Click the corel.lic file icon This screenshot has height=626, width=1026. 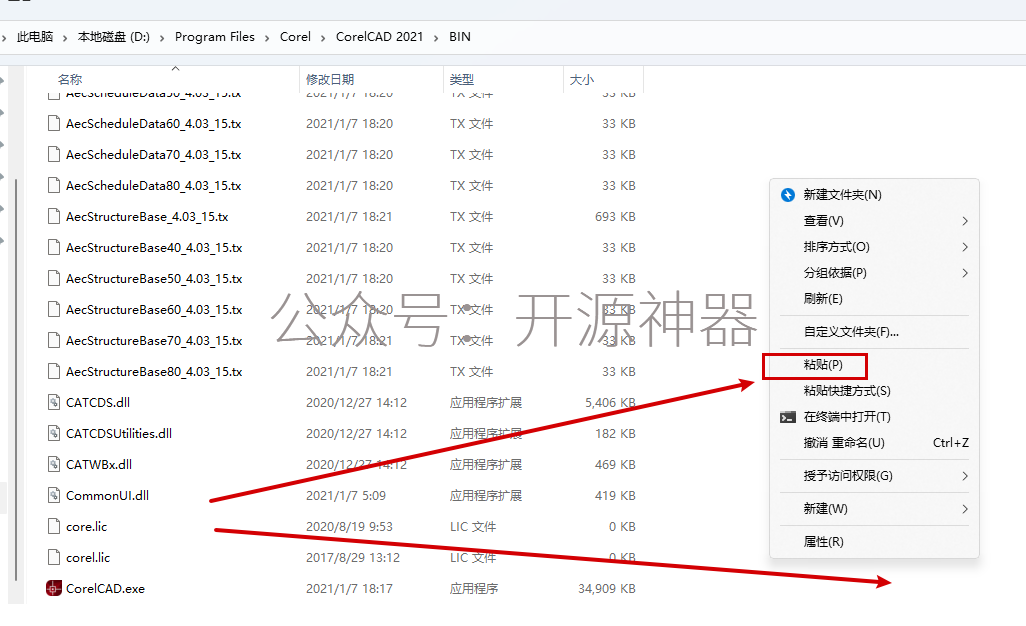pyautogui.click(x=54, y=557)
